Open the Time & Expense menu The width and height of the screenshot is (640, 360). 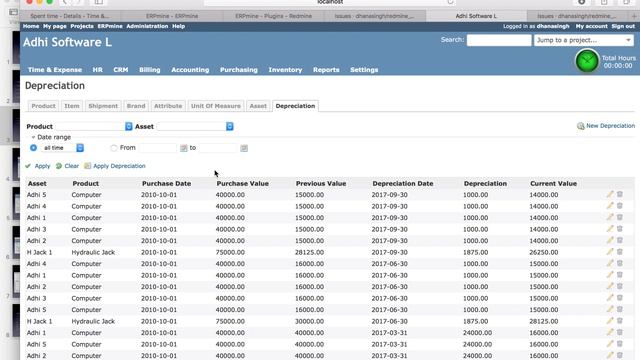pos(55,70)
